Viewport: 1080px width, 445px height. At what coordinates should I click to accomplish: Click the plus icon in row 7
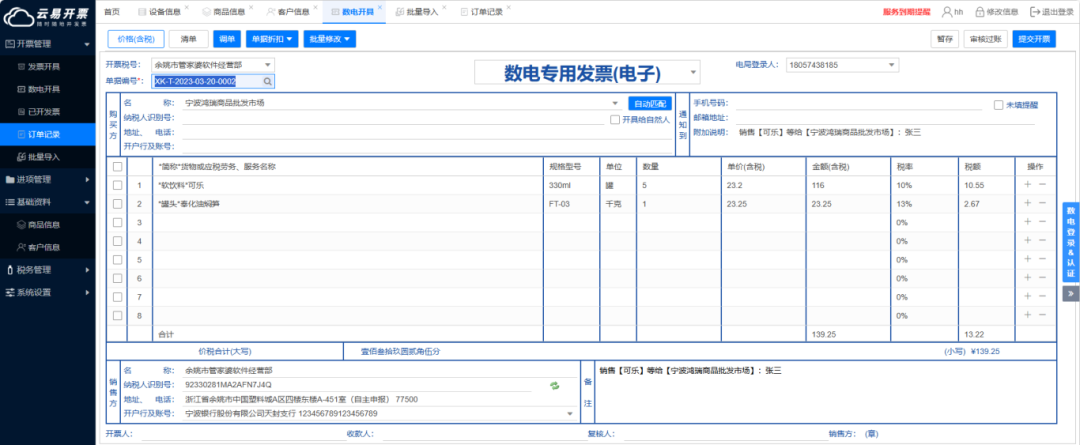pos(1028,296)
